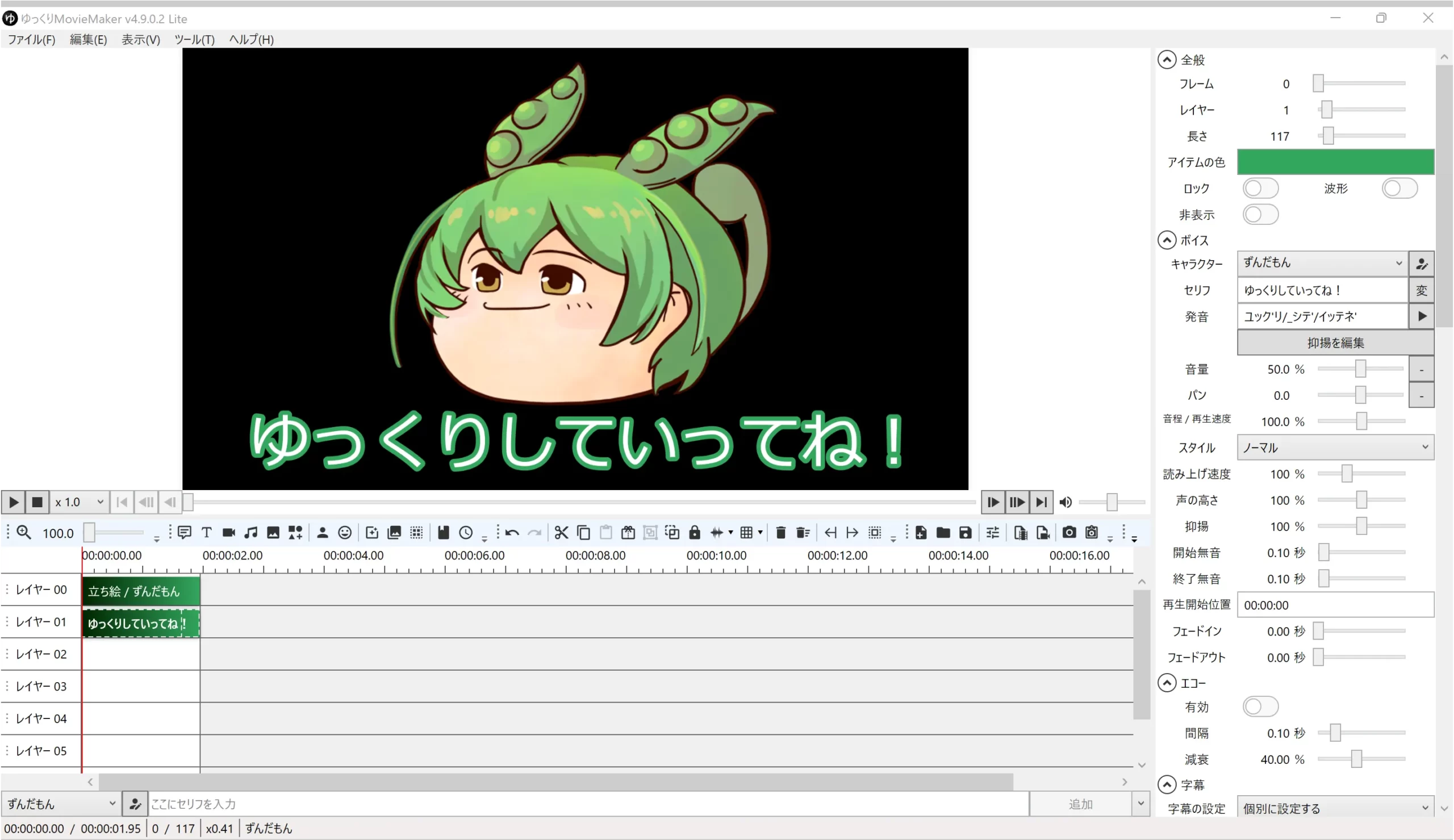The image size is (1454, 840).
Task: Click the 読み上げ速度 slider handle
Action: pos(1347,474)
